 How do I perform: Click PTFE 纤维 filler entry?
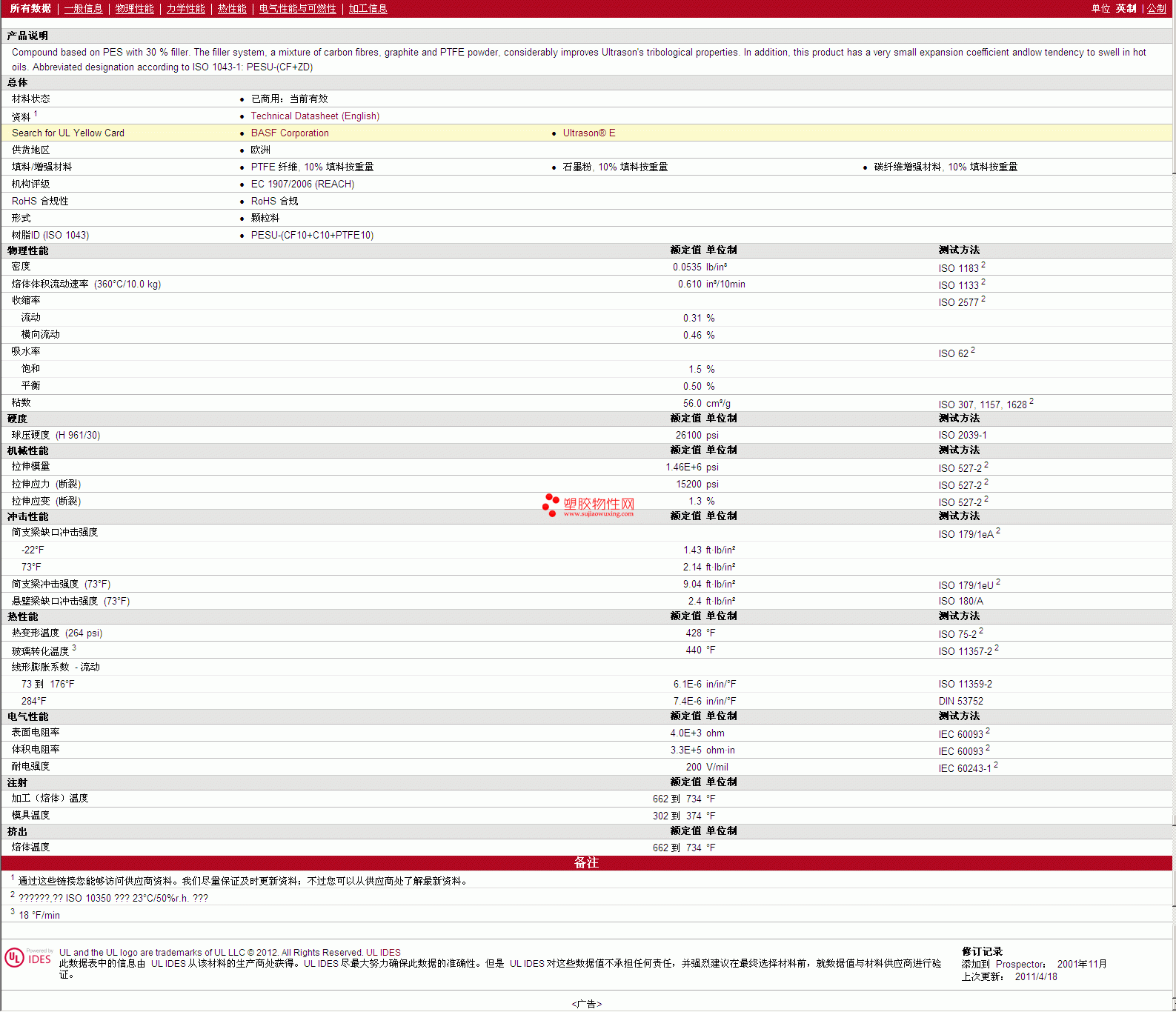point(312,167)
